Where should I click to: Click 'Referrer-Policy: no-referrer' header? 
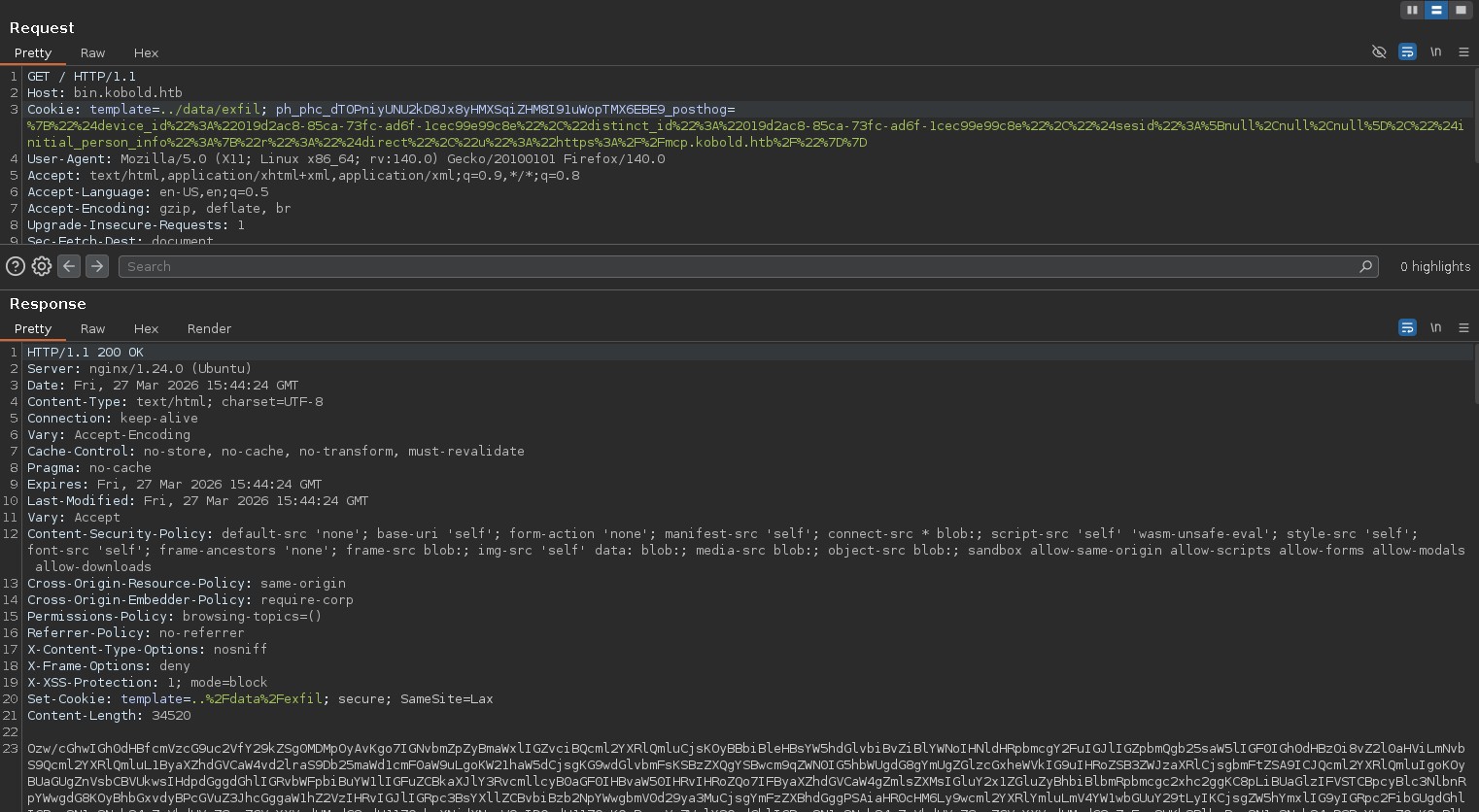pos(136,633)
